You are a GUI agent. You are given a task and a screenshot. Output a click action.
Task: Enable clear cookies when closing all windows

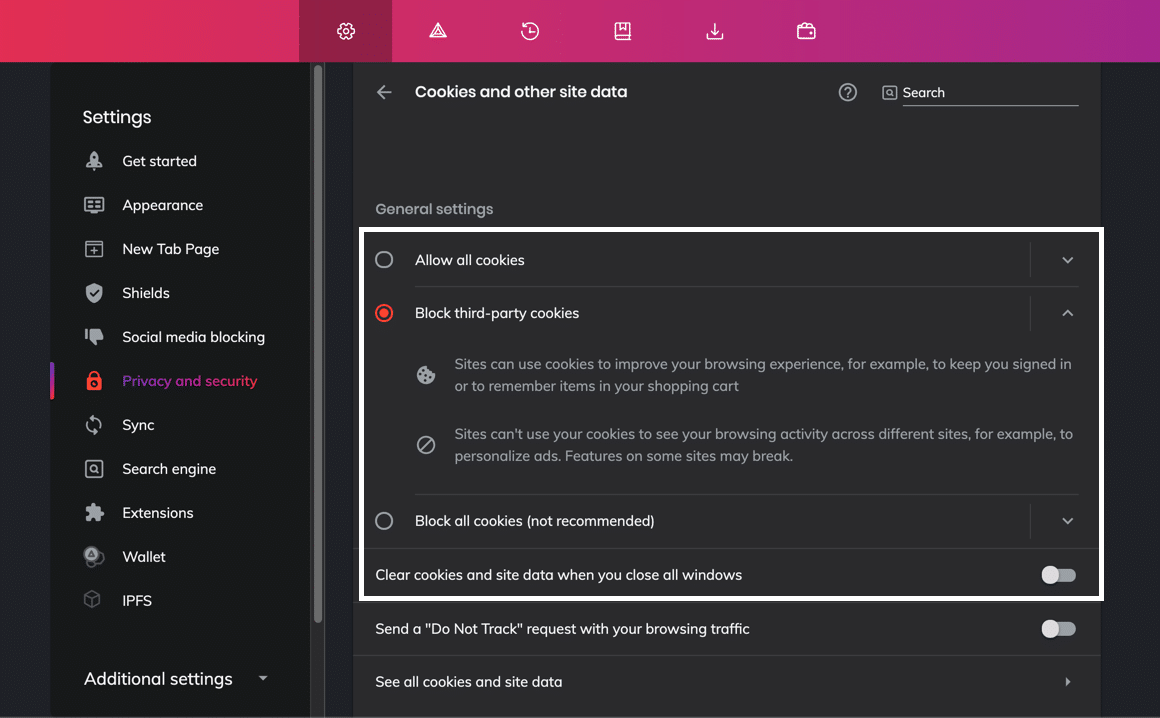[x=1058, y=575]
